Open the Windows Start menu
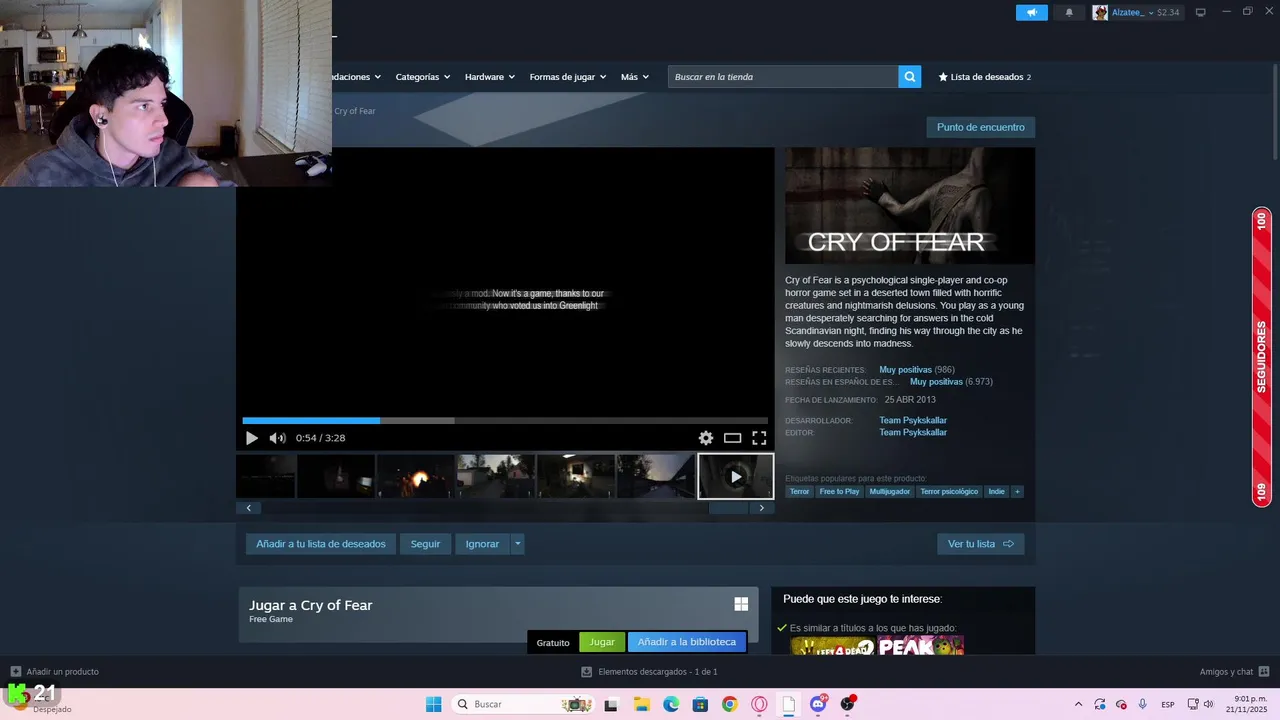The image size is (1280, 720). [433, 704]
